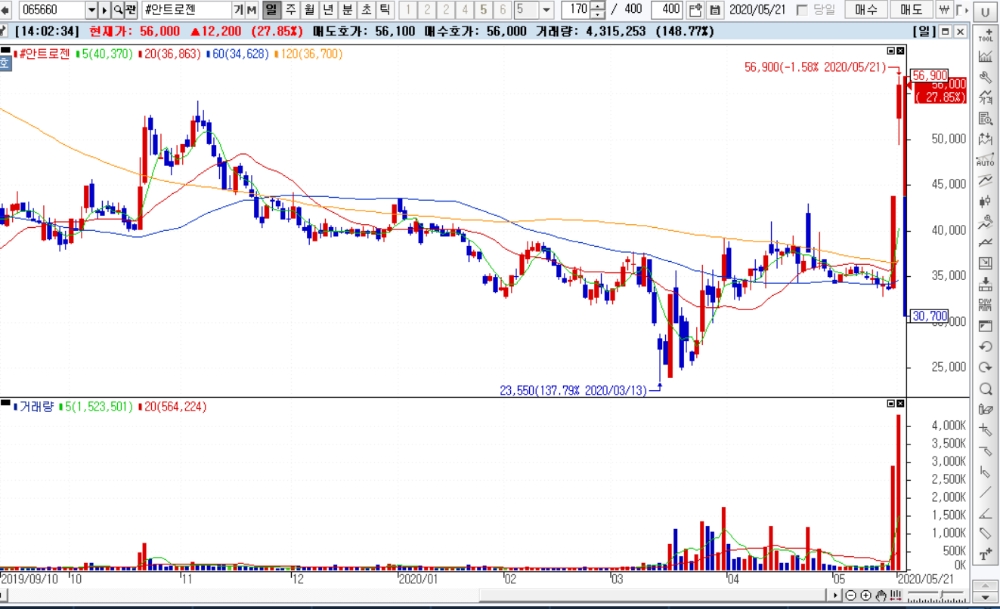Image resolution: width=1000 pixels, height=609 pixels.
Task: Click the 매수 buy button
Action: (x=866, y=10)
